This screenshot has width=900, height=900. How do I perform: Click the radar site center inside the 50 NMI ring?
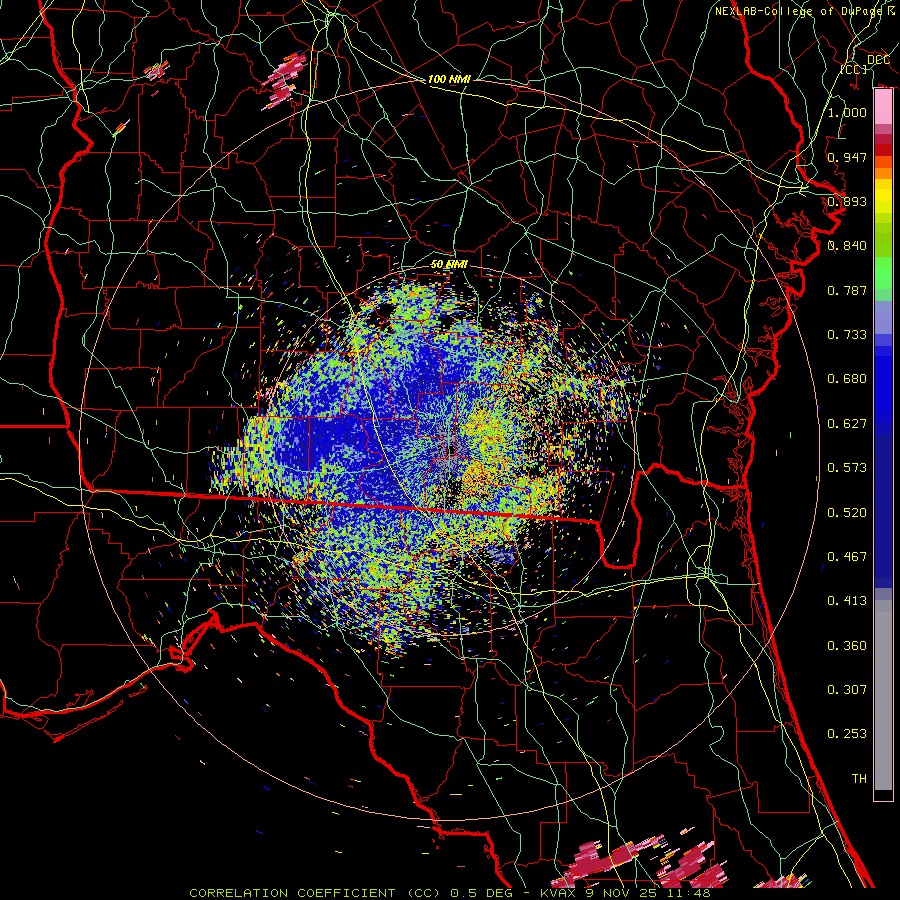[449, 449]
